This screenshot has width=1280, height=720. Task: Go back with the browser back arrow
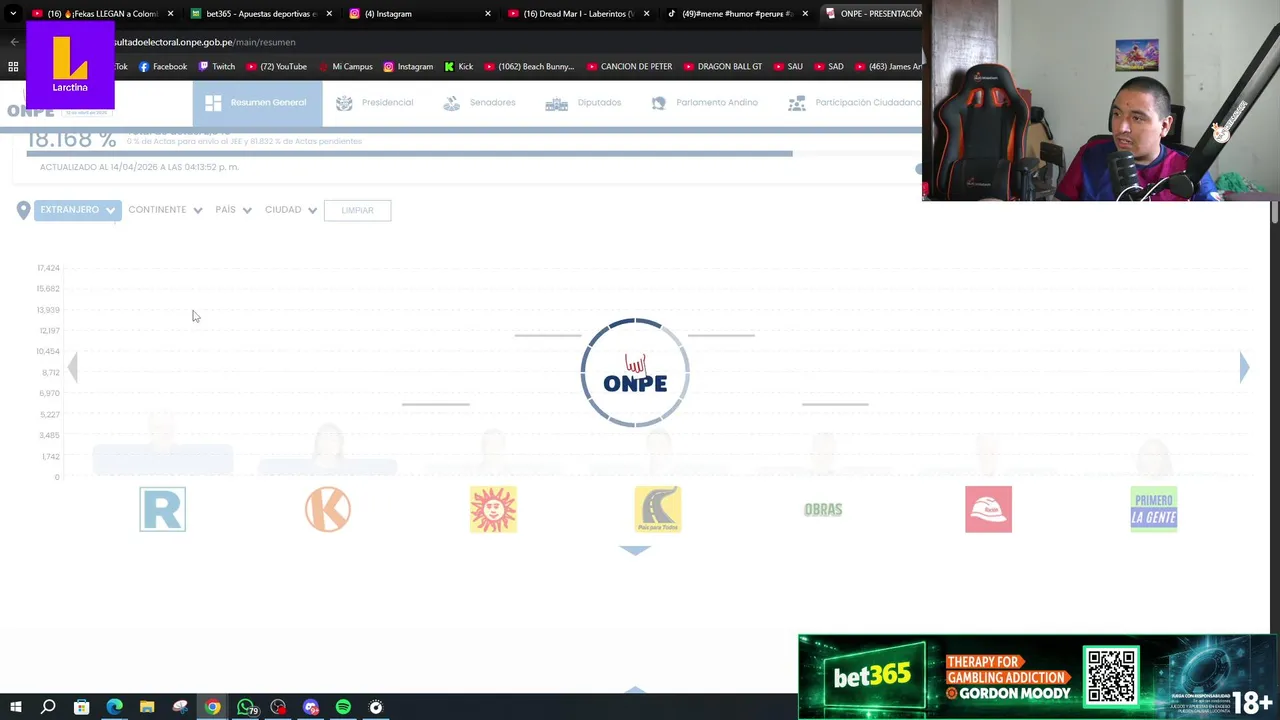14,42
